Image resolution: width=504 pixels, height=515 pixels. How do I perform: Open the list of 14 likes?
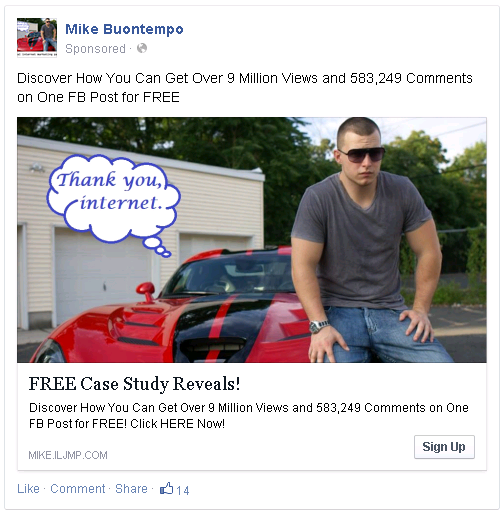pos(183,490)
